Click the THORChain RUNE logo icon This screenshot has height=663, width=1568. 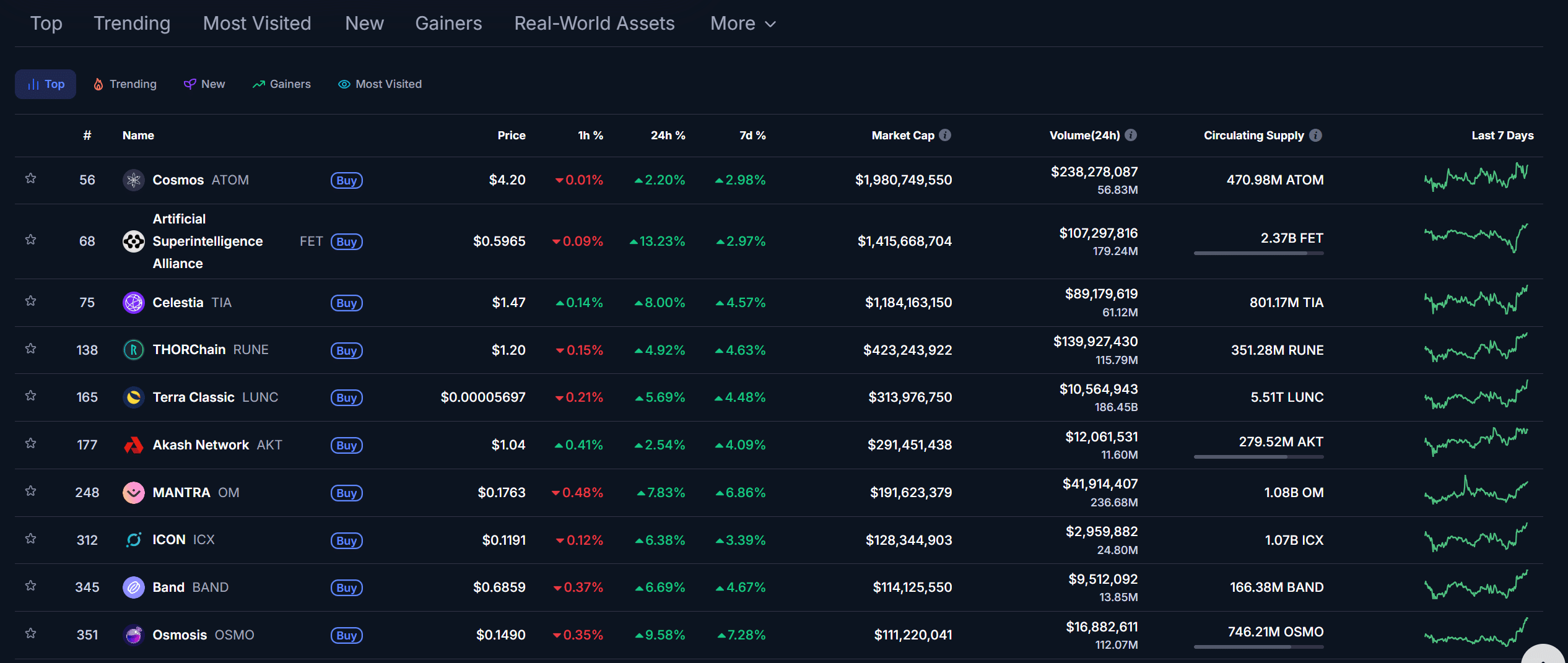coord(133,350)
